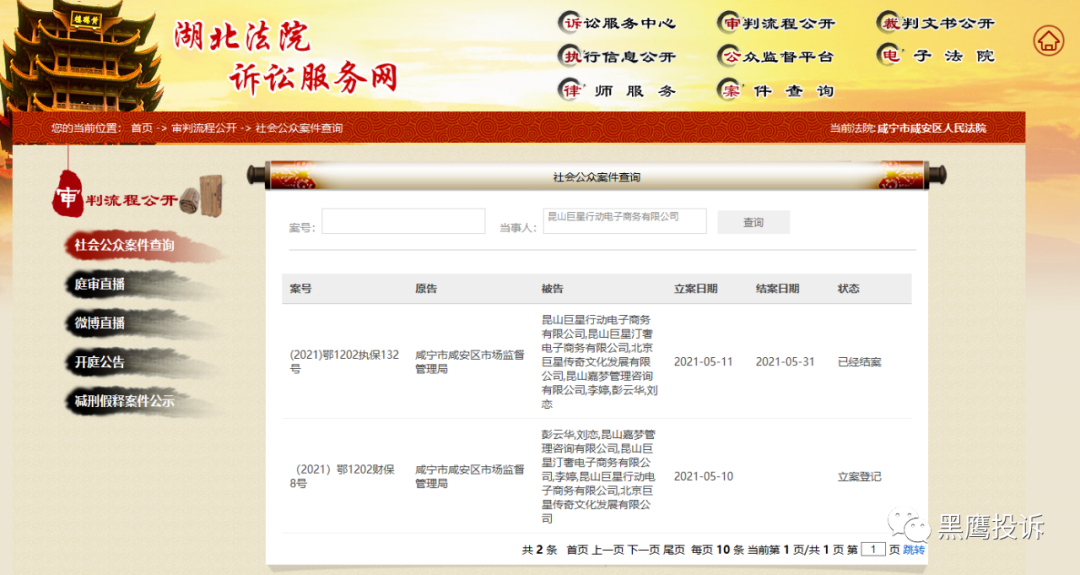This screenshot has width=1080, height=575.
Task: Click 状态 column header
Action: click(x=849, y=289)
